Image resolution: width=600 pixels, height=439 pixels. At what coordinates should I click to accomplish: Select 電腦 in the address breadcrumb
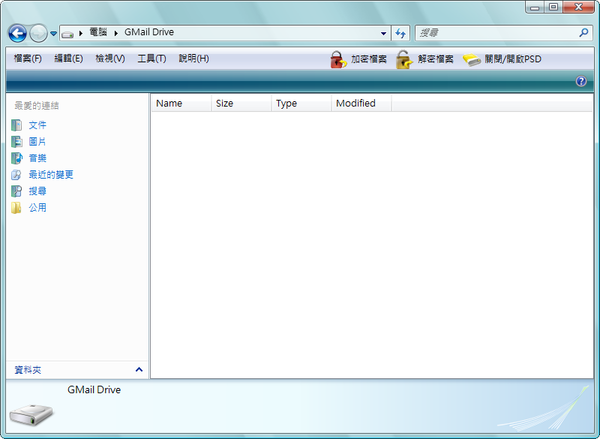click(98, 32)
